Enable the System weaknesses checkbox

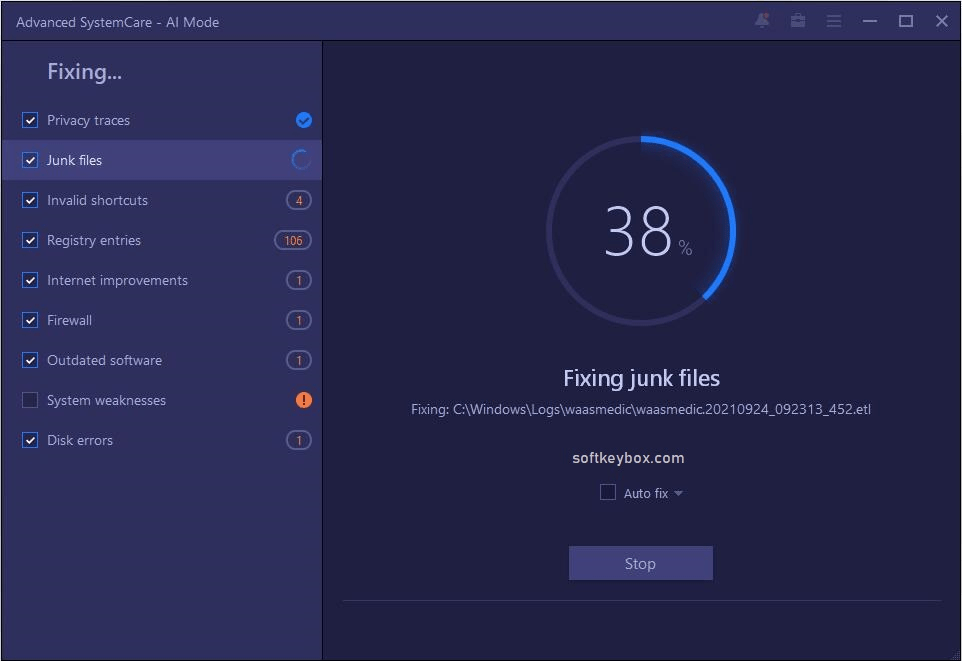pos(30,400)
